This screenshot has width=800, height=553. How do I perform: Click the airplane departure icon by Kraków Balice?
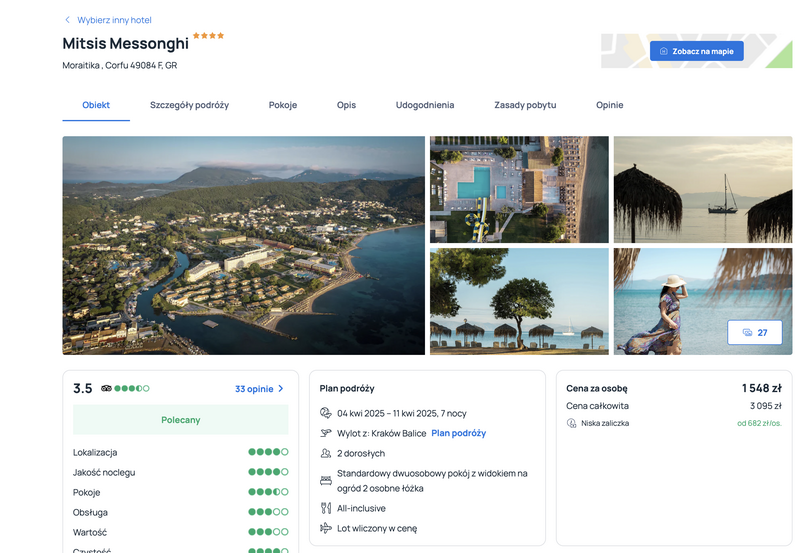pos(326,433)
